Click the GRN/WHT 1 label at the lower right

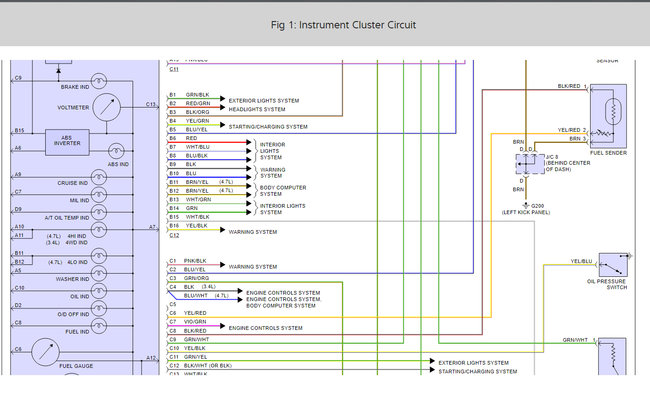click(x=579, y=340)
